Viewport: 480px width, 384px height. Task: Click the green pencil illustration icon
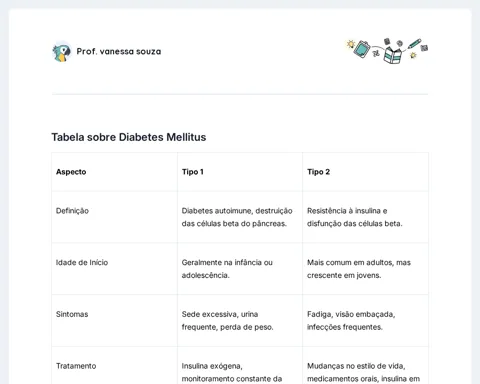(x=415, y=43)
